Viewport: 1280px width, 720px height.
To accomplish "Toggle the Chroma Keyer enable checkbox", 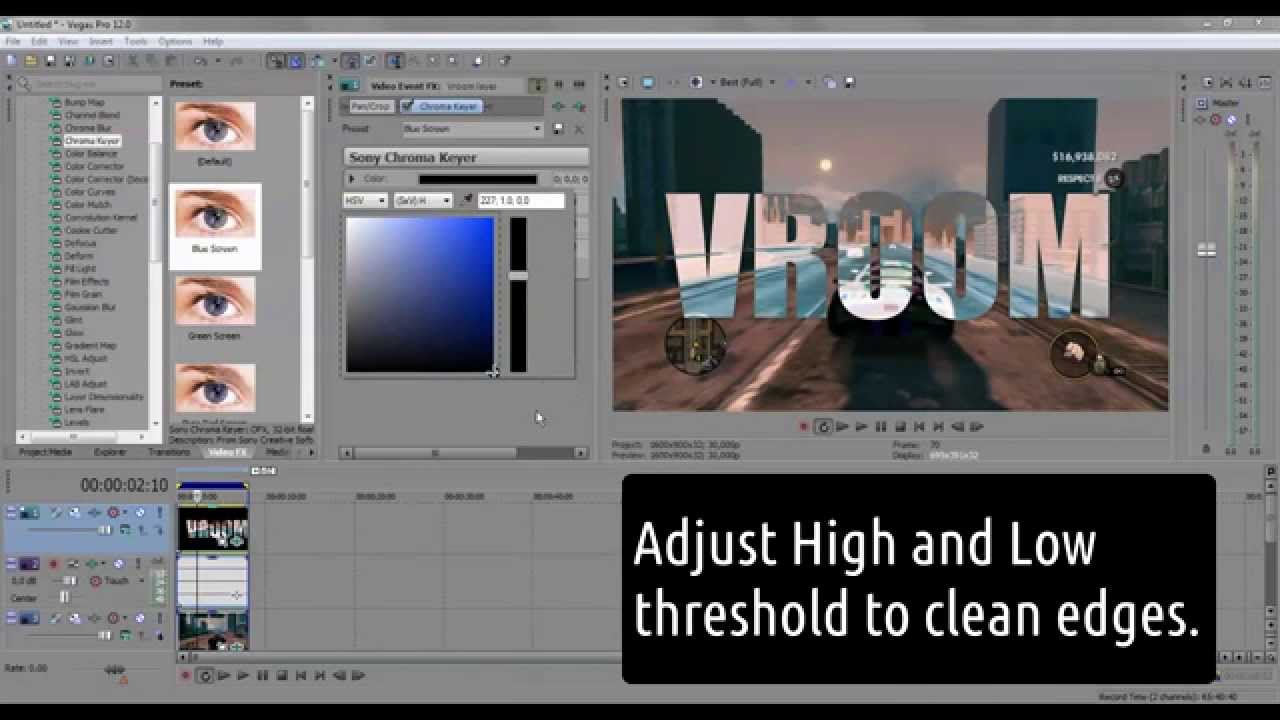I will coord(408,106).
